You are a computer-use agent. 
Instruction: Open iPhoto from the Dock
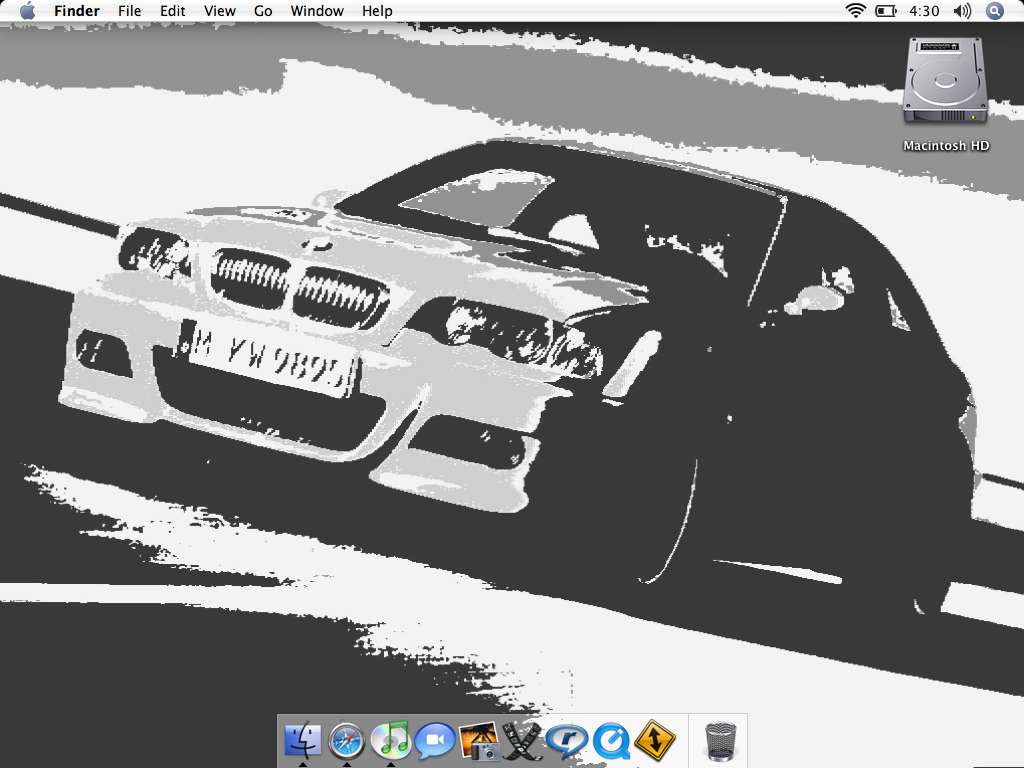(479, 741)
